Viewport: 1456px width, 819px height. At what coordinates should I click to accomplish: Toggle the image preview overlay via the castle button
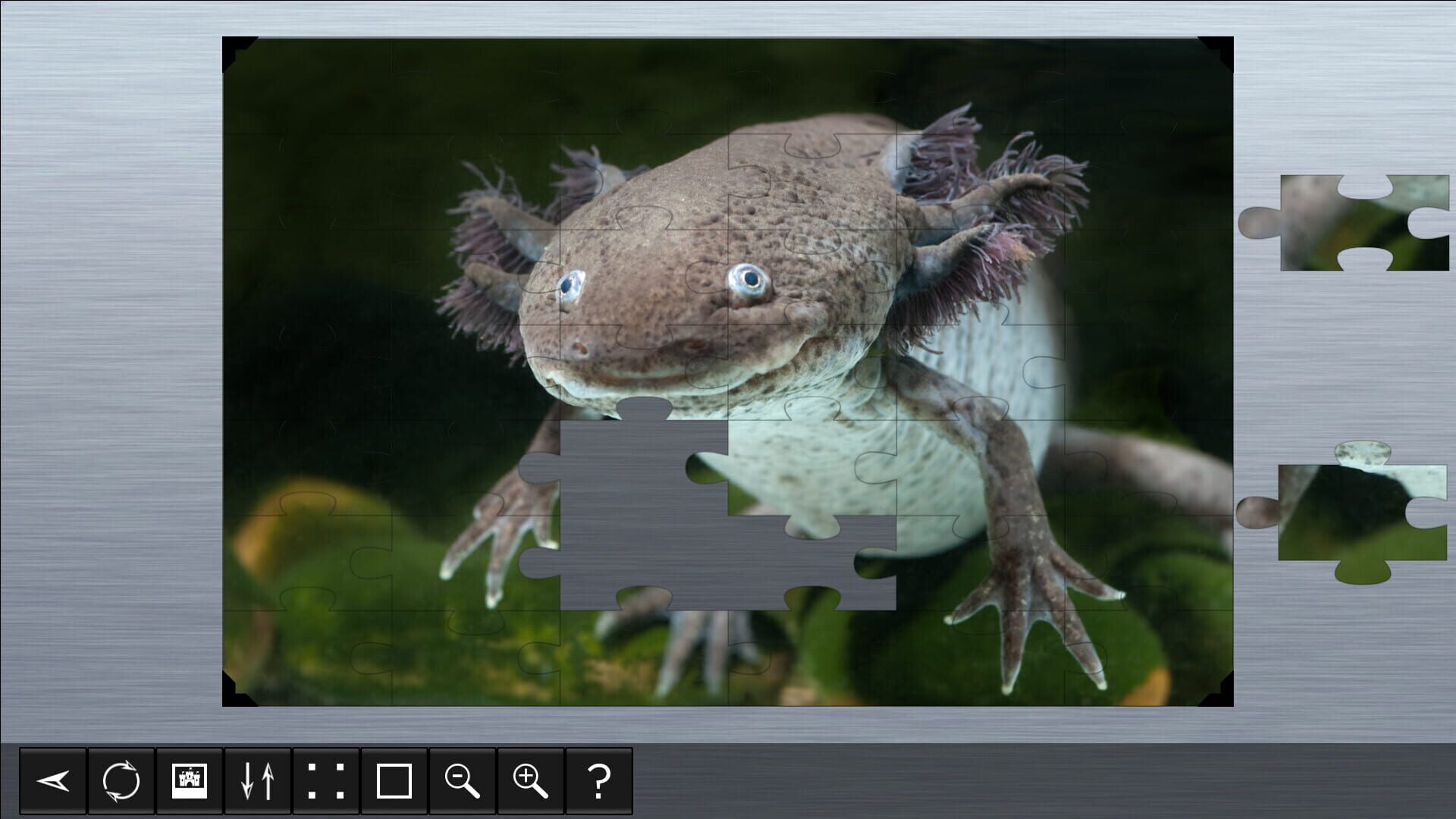[x=189, y=782]
